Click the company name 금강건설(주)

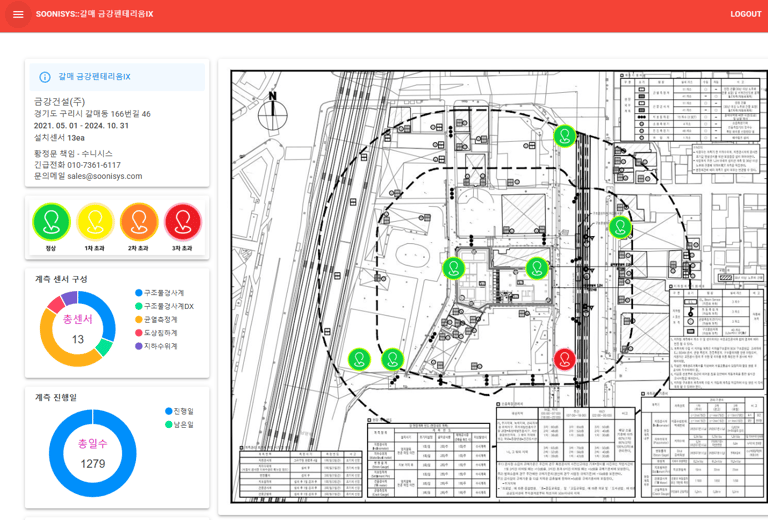click(59, 102)
